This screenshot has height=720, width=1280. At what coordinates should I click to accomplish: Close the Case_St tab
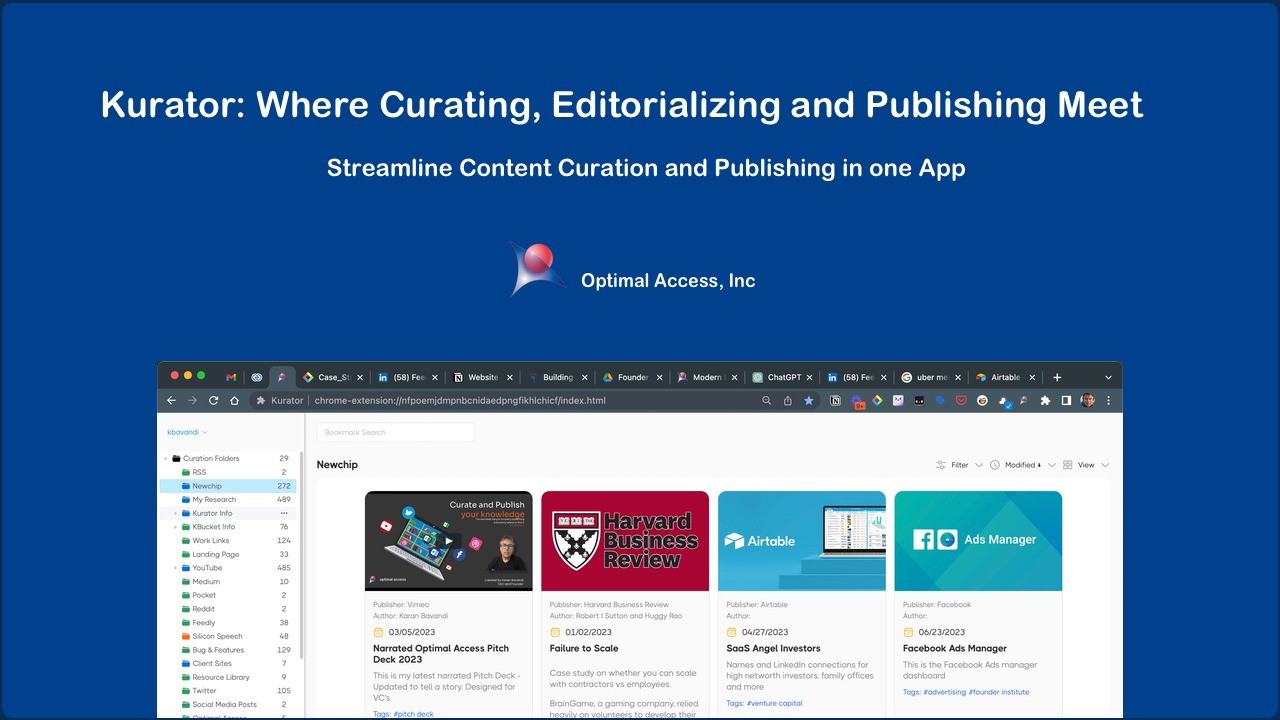(360, 377)
